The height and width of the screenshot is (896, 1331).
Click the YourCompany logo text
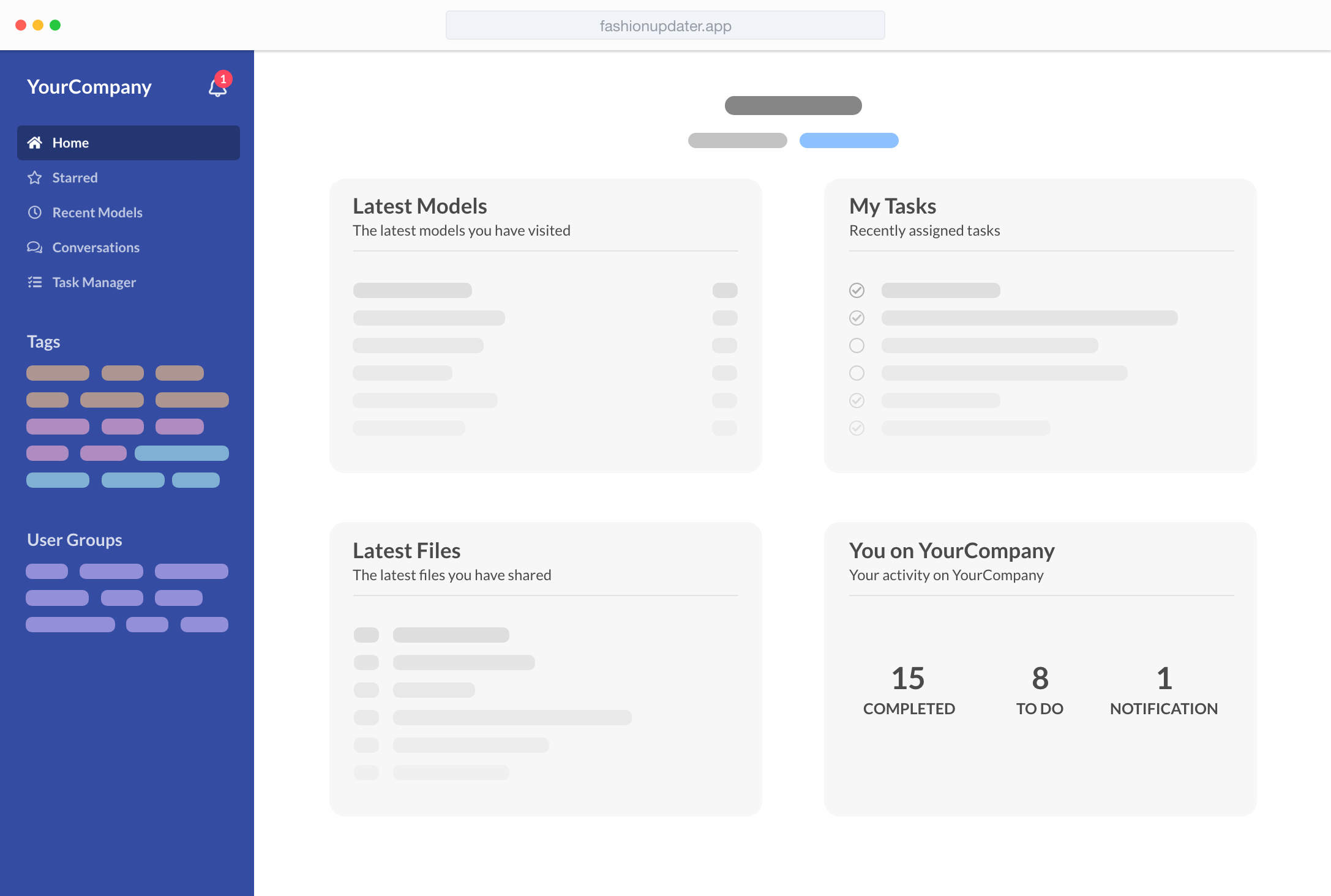pyautogui.click(x=89, y=87)
